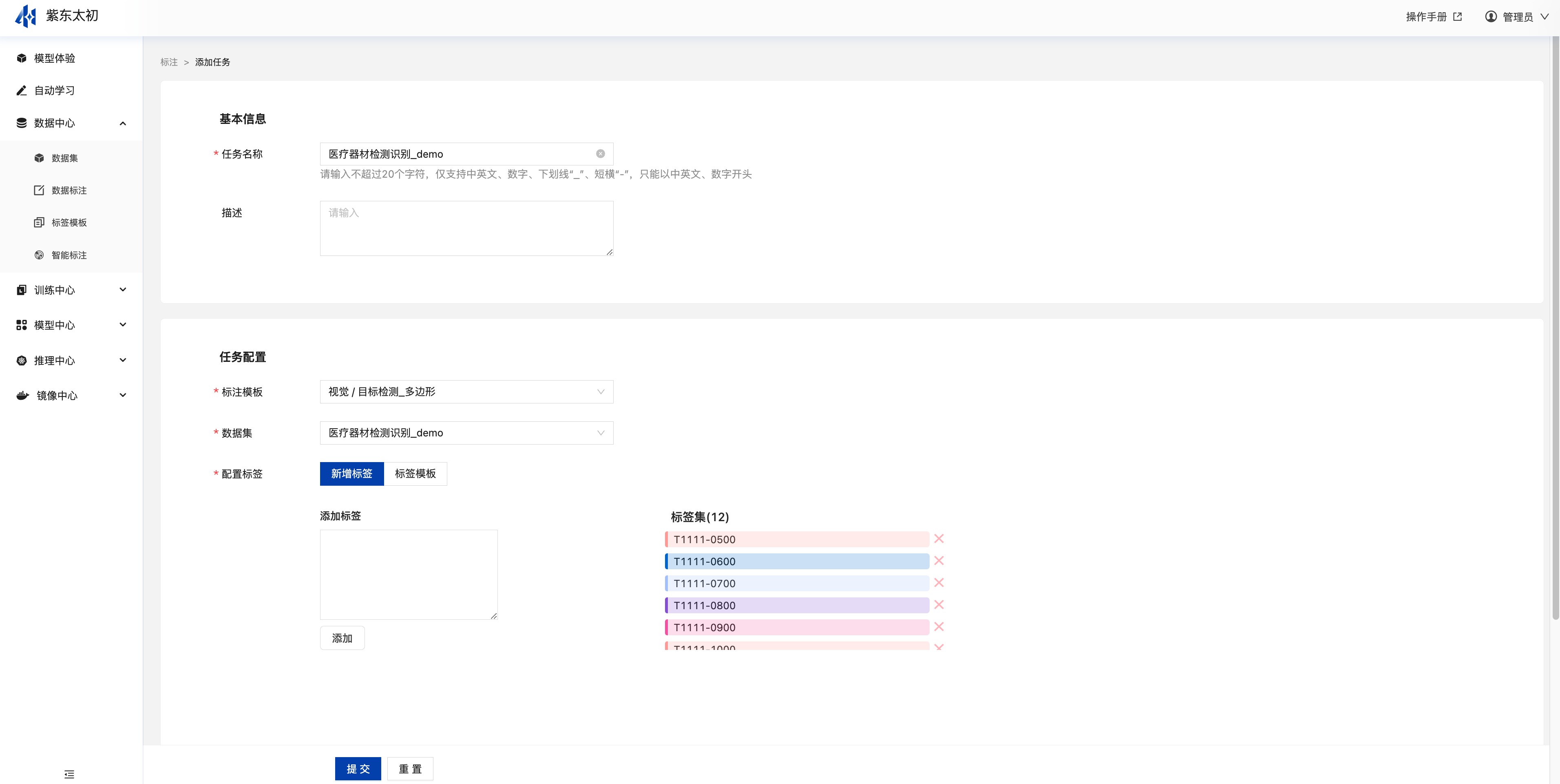Switch to the 标签模板 tab in 配置标签
The image size is (1560, 784).
click(415, 473)
